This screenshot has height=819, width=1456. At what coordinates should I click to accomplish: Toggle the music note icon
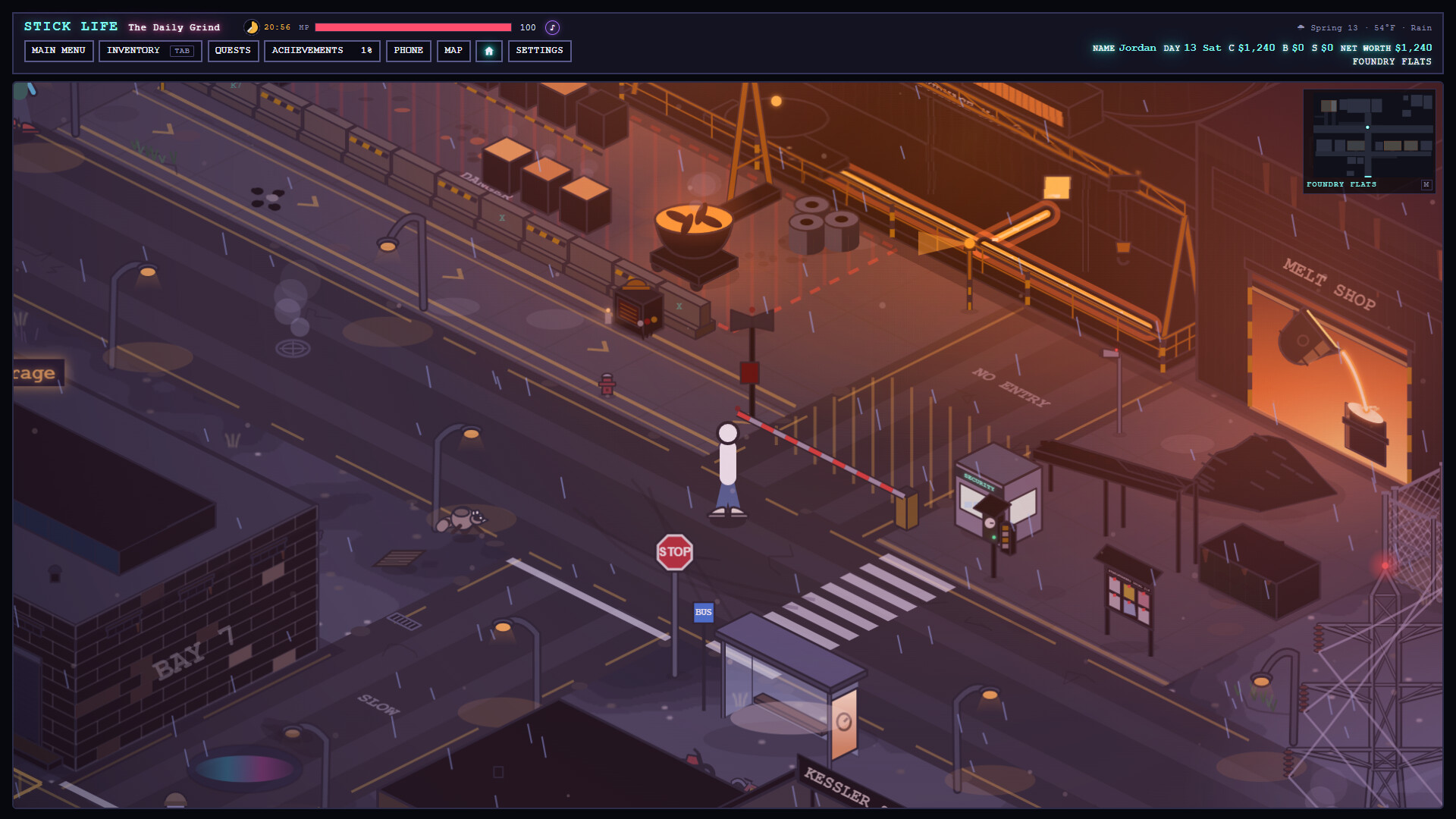[x=553, y=27]
